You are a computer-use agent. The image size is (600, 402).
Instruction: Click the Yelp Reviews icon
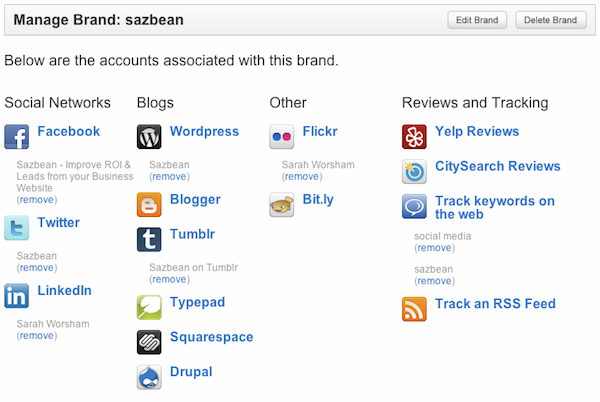414,137
